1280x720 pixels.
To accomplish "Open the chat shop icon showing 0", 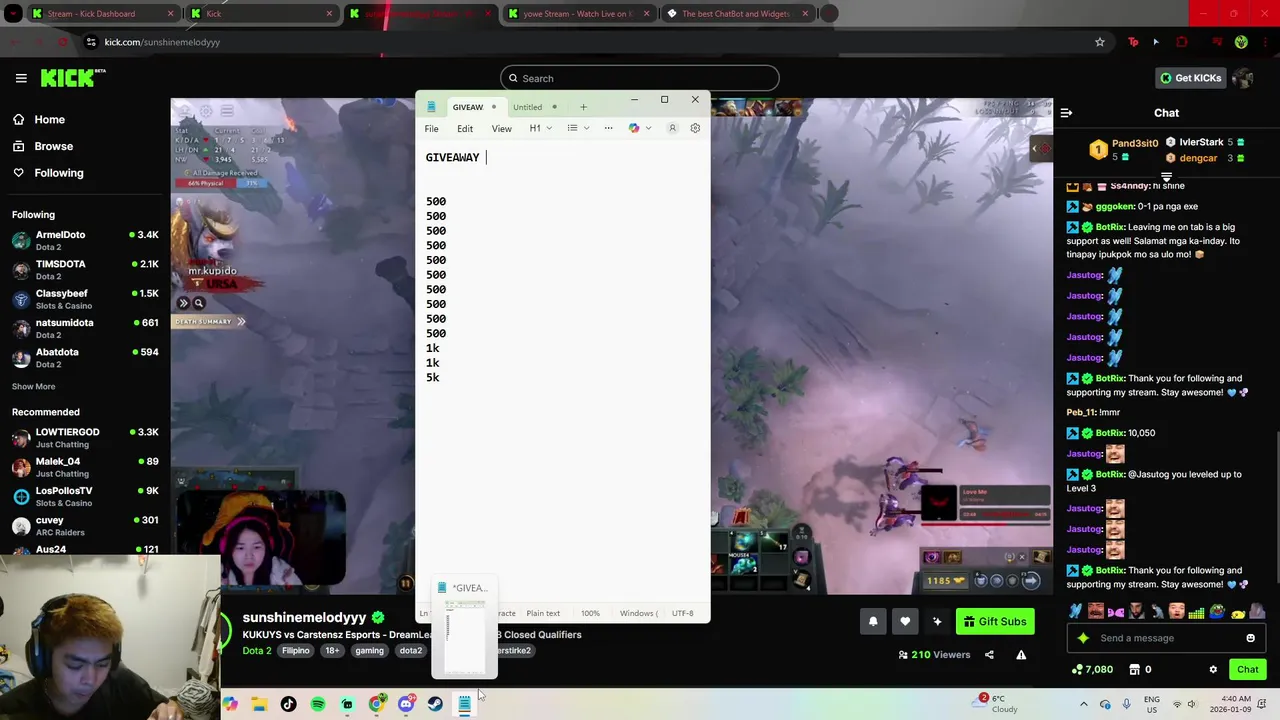I will 1140,669.
